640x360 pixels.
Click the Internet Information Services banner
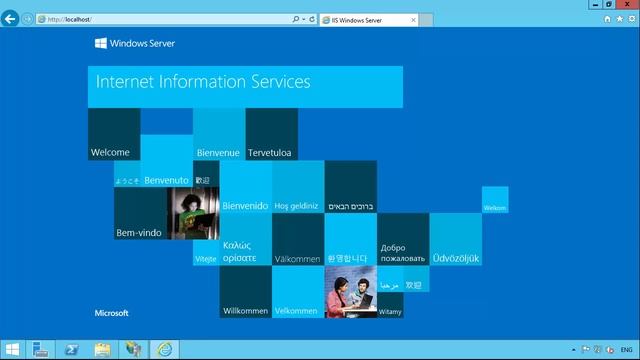(x=245, y=87)
